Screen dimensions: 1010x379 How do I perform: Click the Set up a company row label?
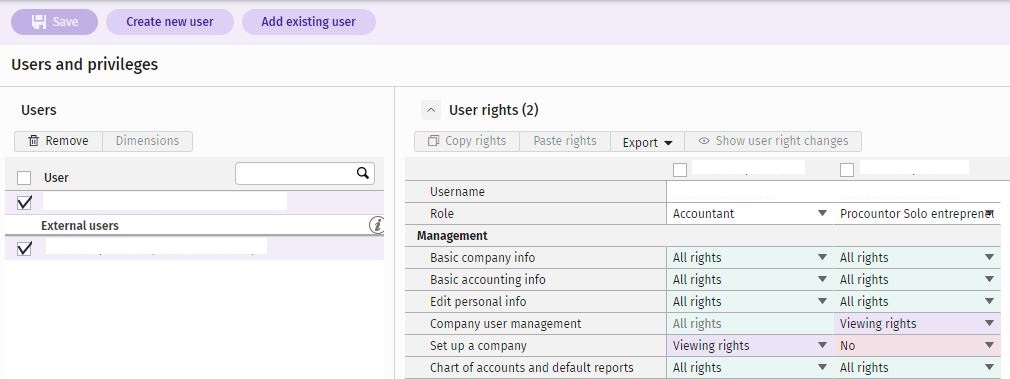coord(479,345)
